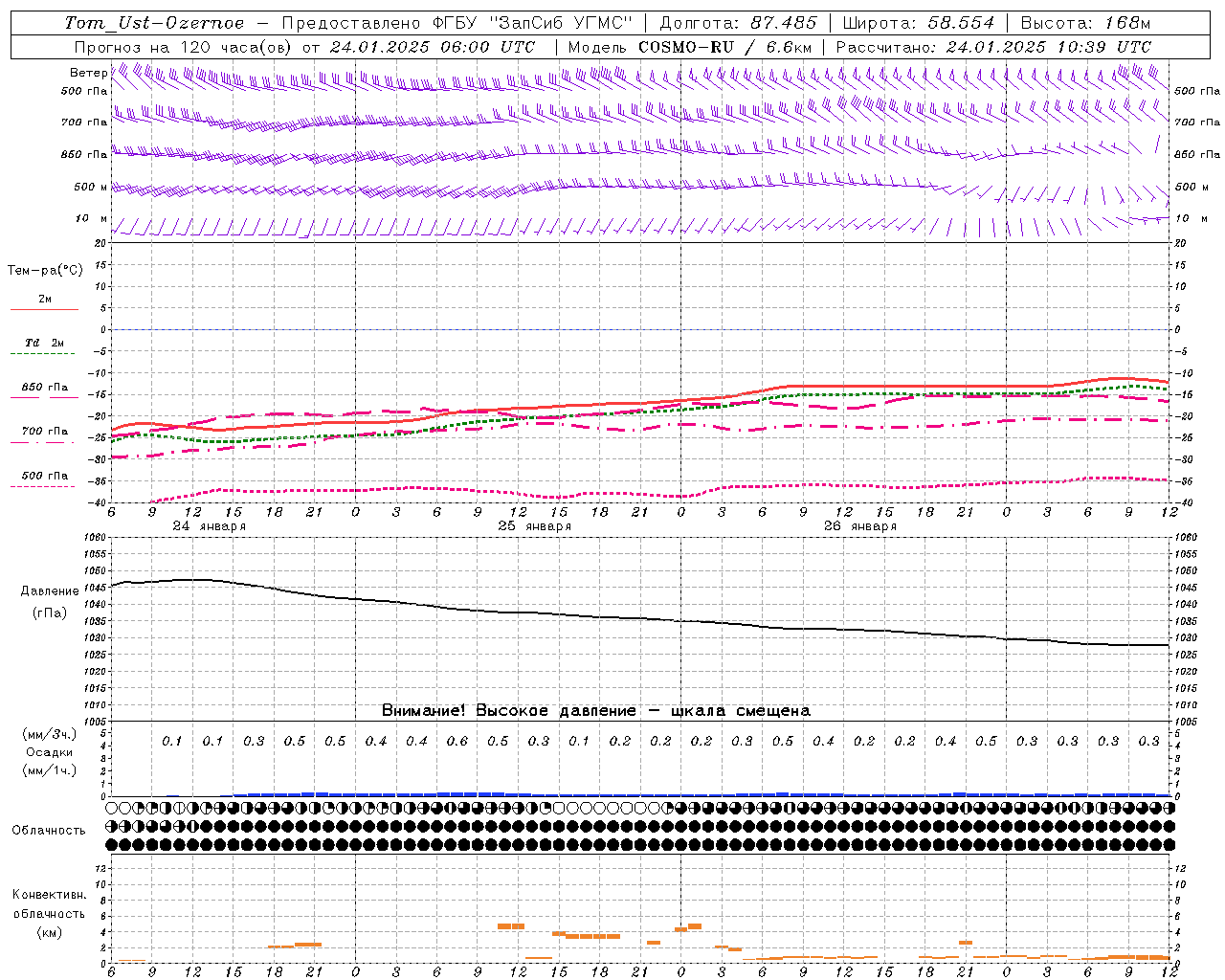Click the Td 2м dew point legend entry
Screen dimensions: 1225x980
(x=44, y=343)
